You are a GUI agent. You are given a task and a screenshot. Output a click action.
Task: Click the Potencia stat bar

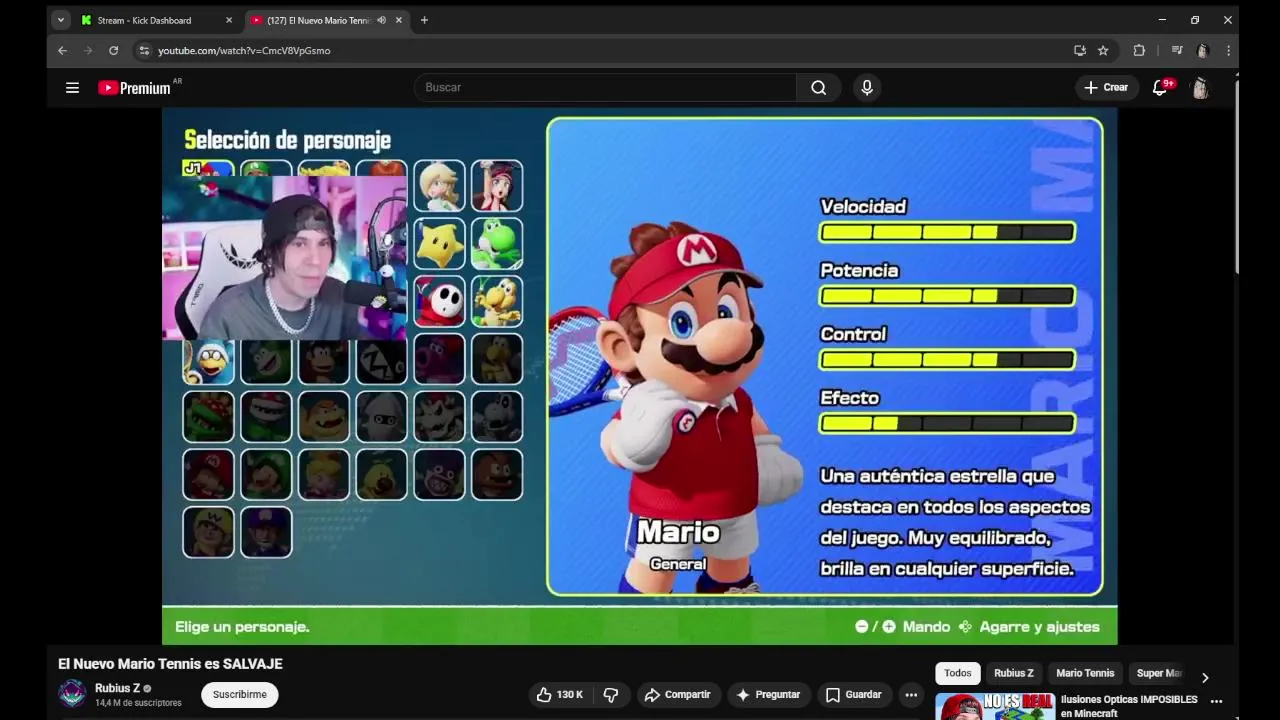[x=947, y=296]
